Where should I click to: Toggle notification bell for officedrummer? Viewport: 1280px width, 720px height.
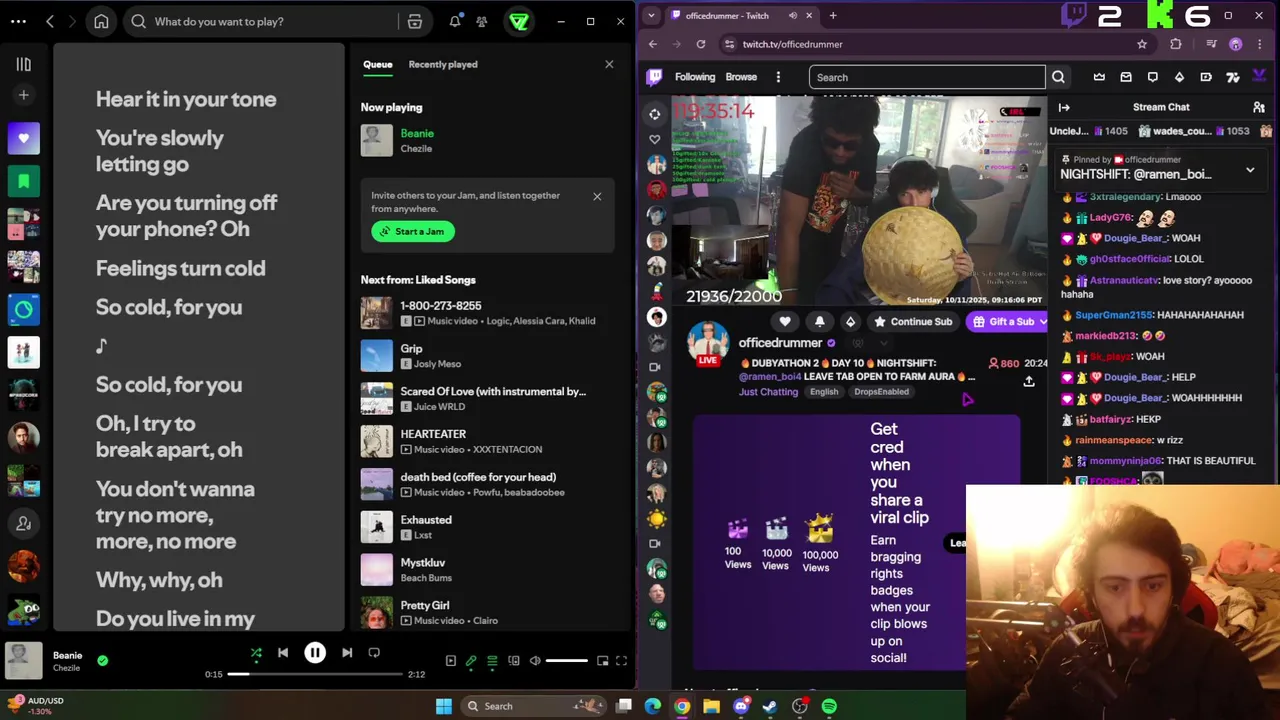(819, 322)
